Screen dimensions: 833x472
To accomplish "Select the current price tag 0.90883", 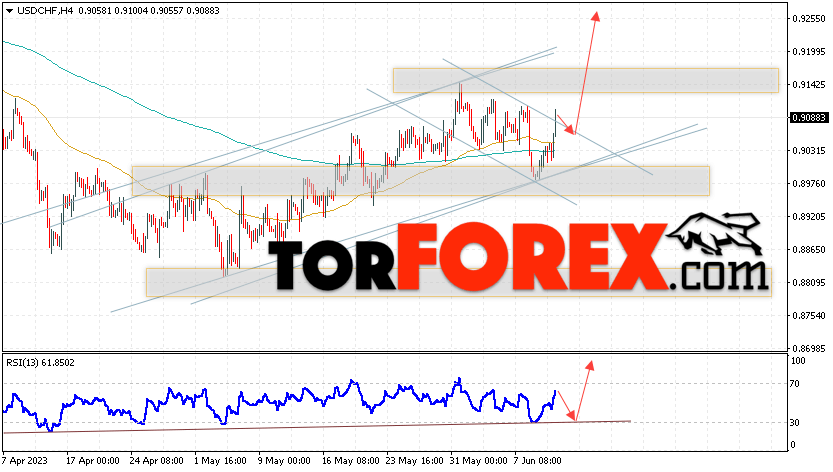I will coord(809,117).
